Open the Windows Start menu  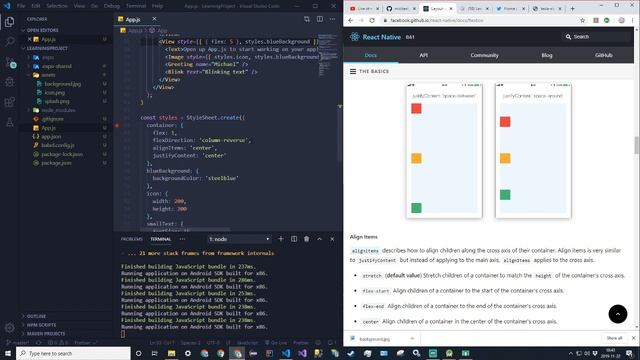click(8, 353)
